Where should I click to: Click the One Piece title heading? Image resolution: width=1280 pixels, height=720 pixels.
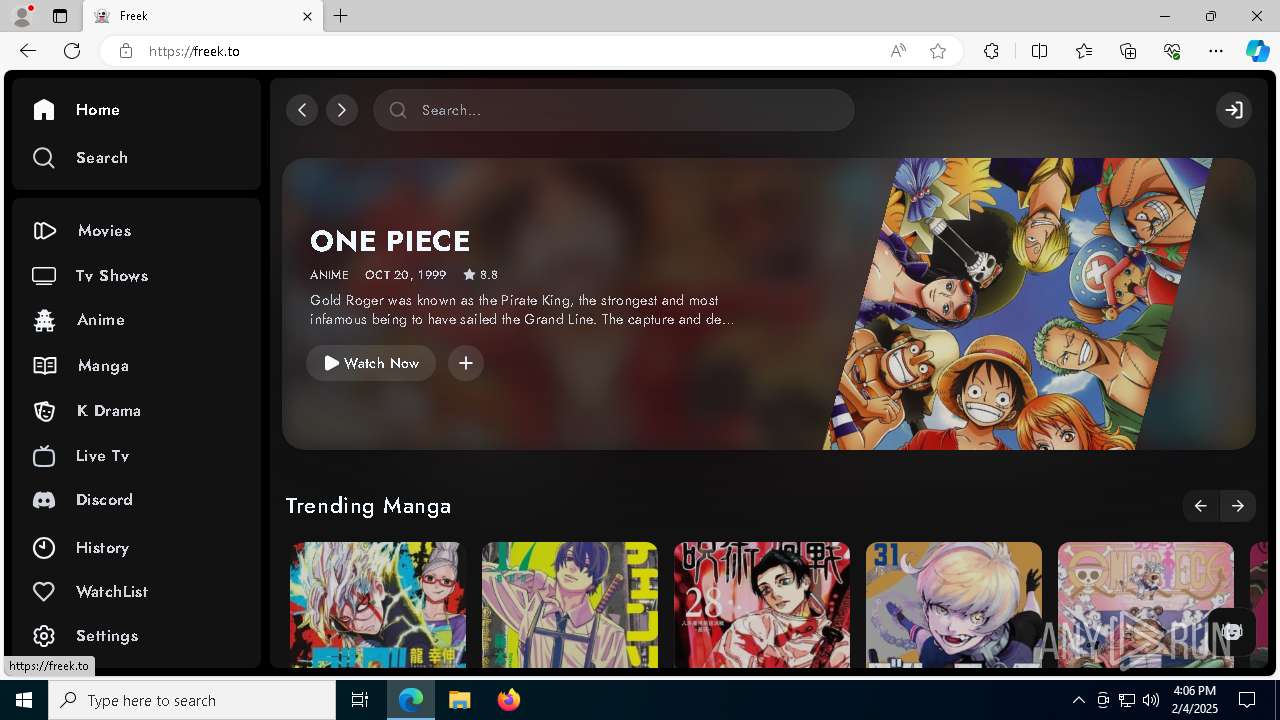pos(390,241)
